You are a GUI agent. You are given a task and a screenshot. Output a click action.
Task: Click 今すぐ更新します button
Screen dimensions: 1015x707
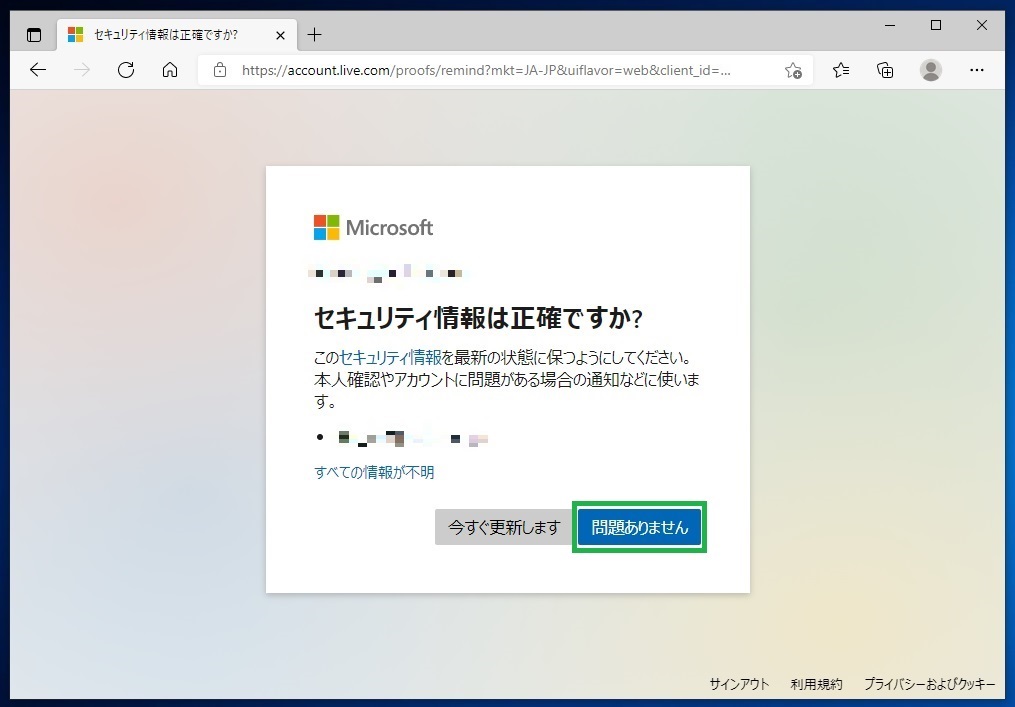[x=504, y=527]
